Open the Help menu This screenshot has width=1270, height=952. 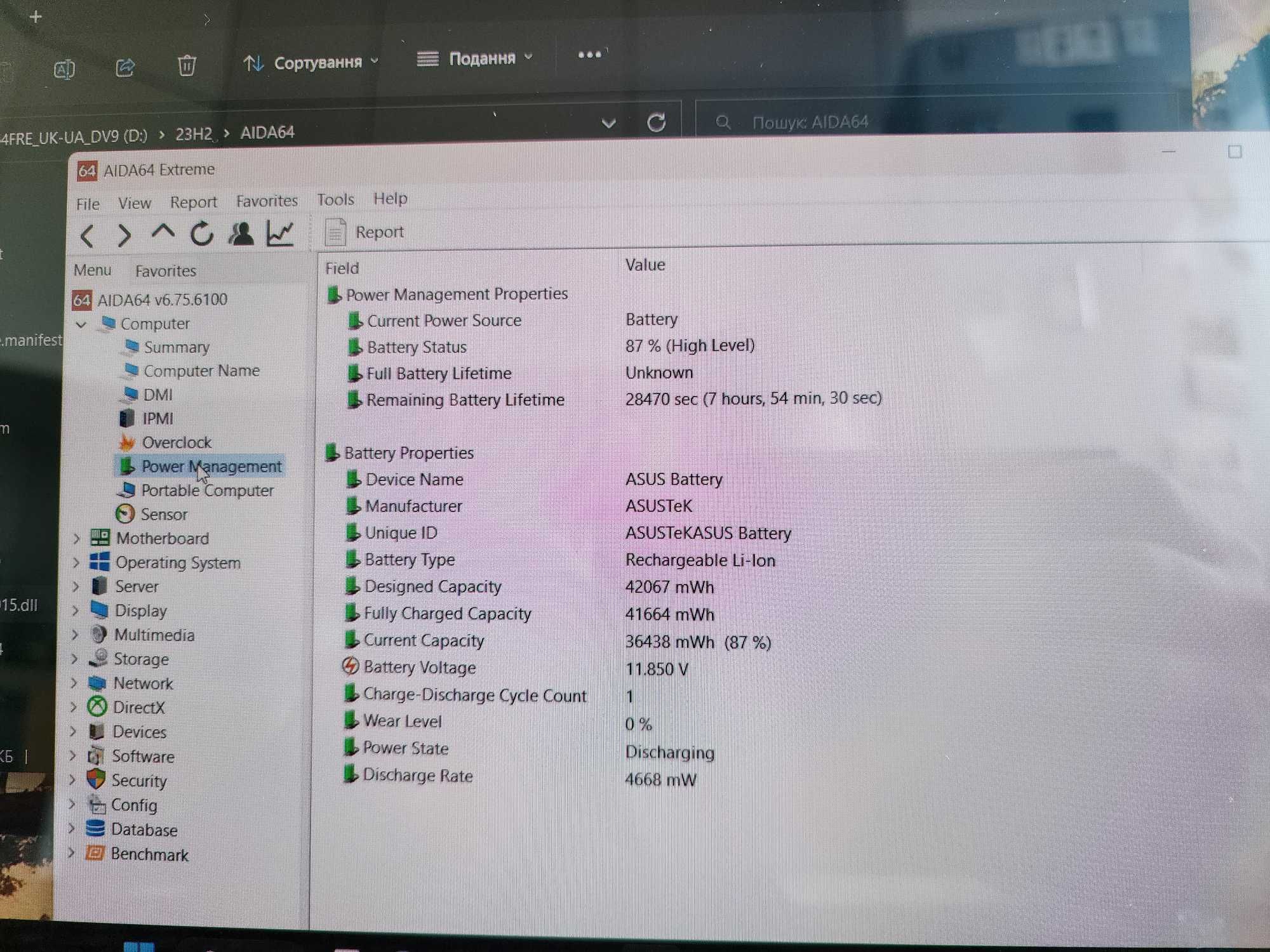point(390,198)
